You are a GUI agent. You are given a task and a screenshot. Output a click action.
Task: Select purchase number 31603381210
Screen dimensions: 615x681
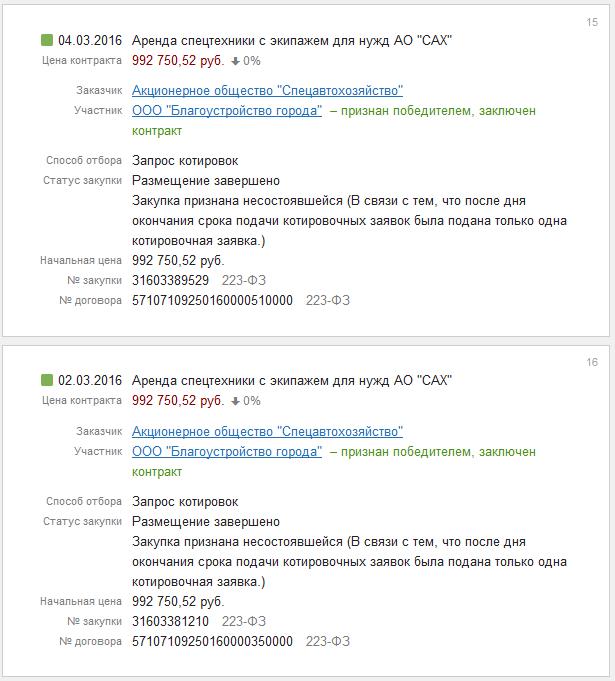[171, 621]
